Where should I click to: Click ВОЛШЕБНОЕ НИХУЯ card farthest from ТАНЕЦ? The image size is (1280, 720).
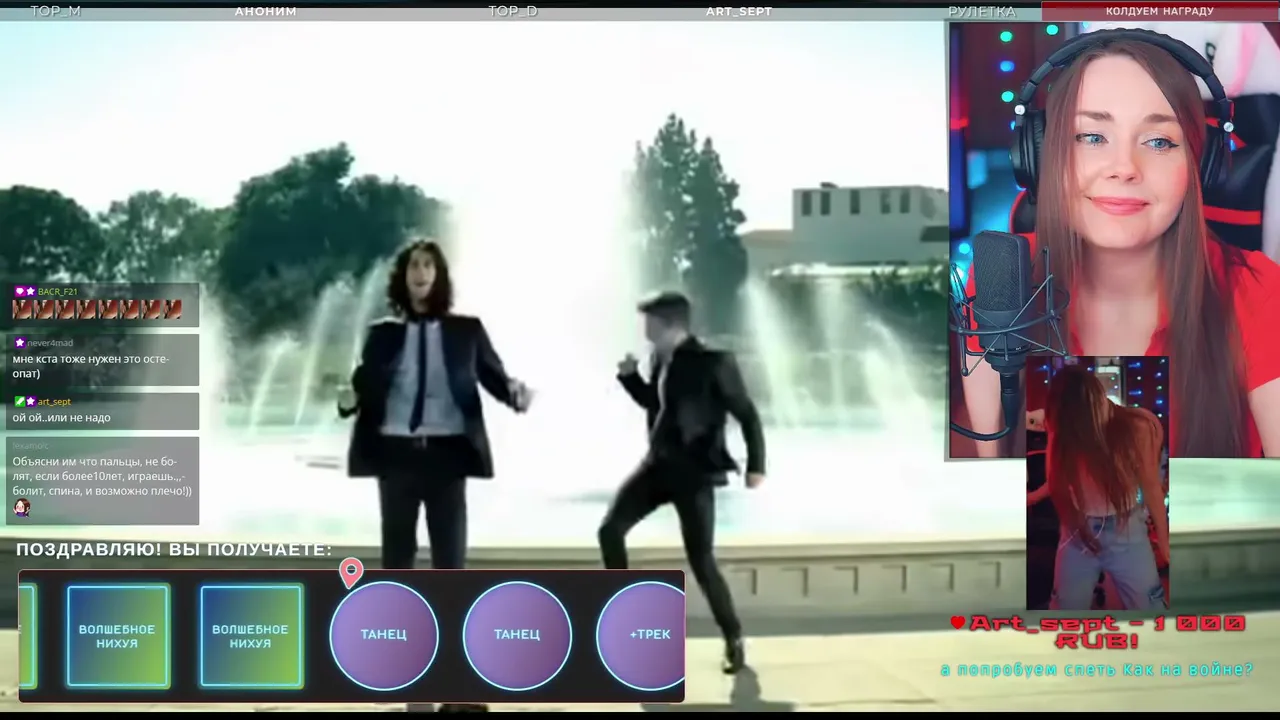(x=118, y=636)
